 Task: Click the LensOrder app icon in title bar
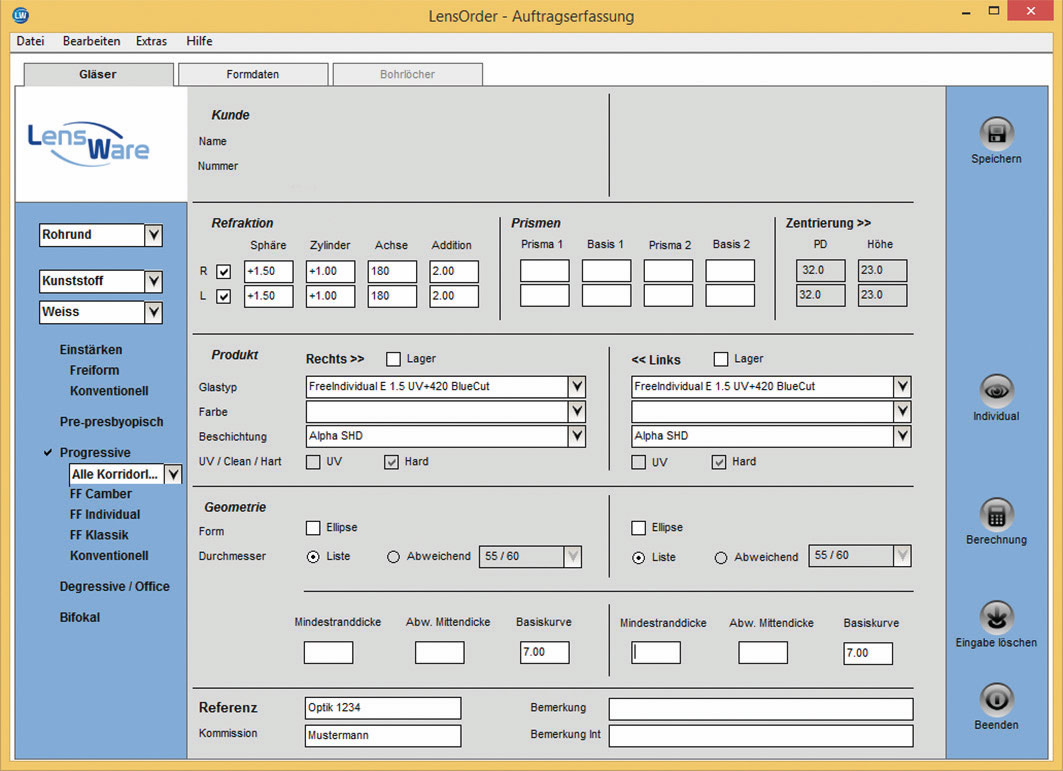click(x=20, y=15)
